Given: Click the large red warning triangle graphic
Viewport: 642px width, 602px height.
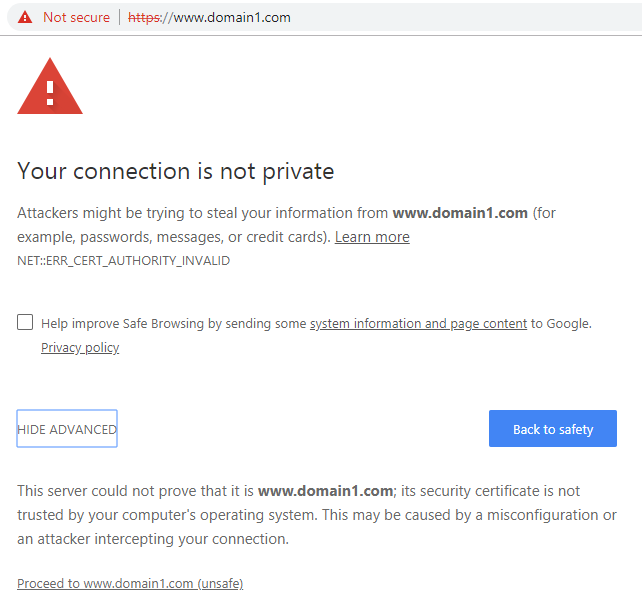Looking at the screenshot, I should (49, 87).
